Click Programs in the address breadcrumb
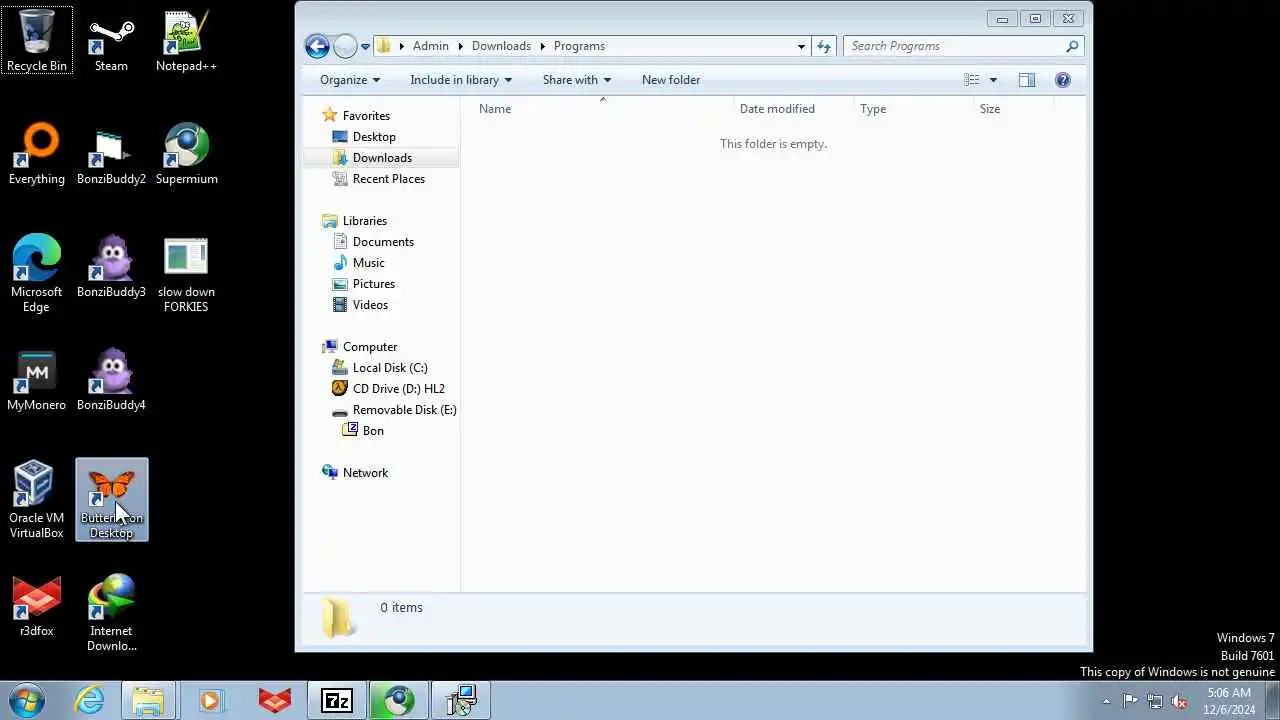The width and height of the screenshot is (1280, 720). point(579,46)
